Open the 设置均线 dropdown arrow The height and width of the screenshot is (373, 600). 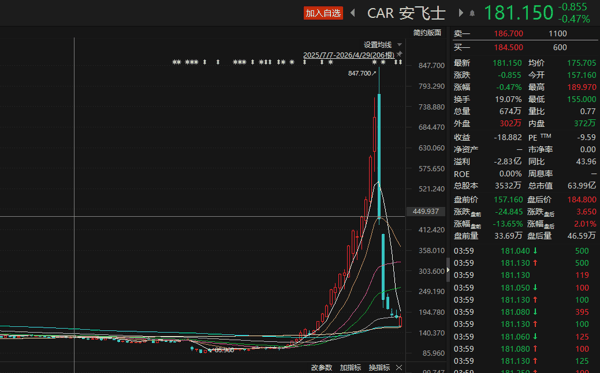[x=399, y=44]
